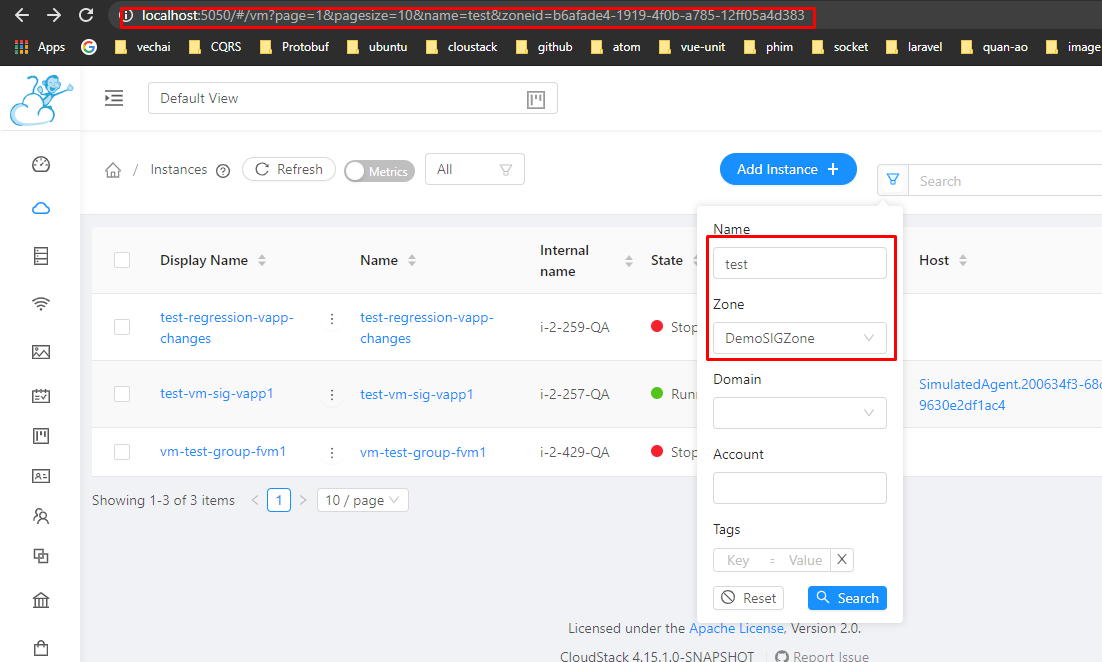Open the Events calendar sidebar icon

[41, 396]
